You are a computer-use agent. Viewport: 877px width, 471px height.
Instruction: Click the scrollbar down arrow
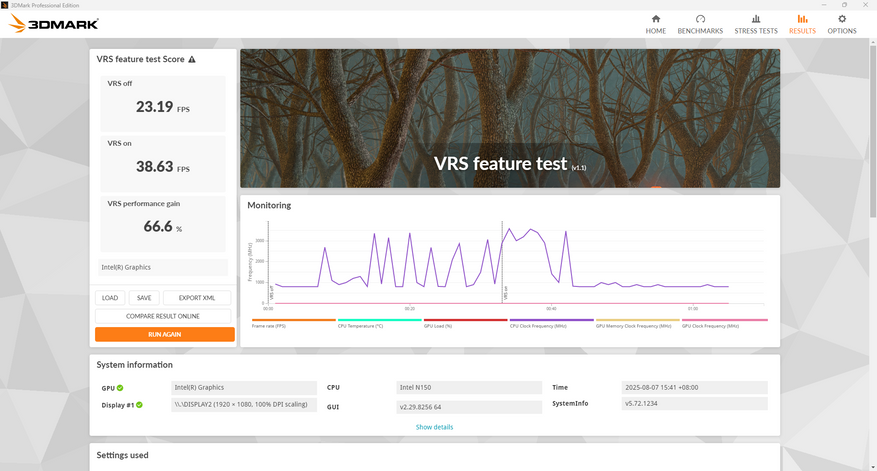point(873,467)
